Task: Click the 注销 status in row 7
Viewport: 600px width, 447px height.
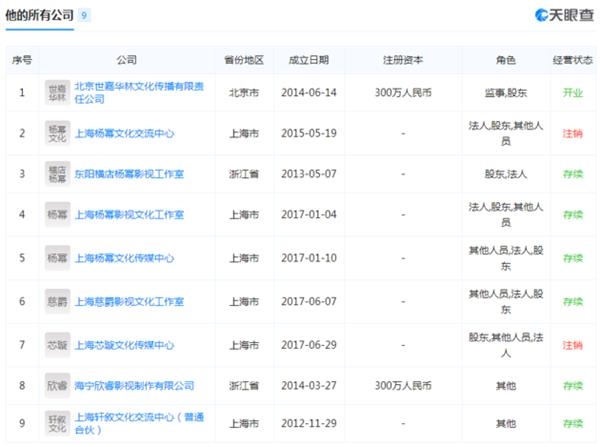Action: click(573, 345)
